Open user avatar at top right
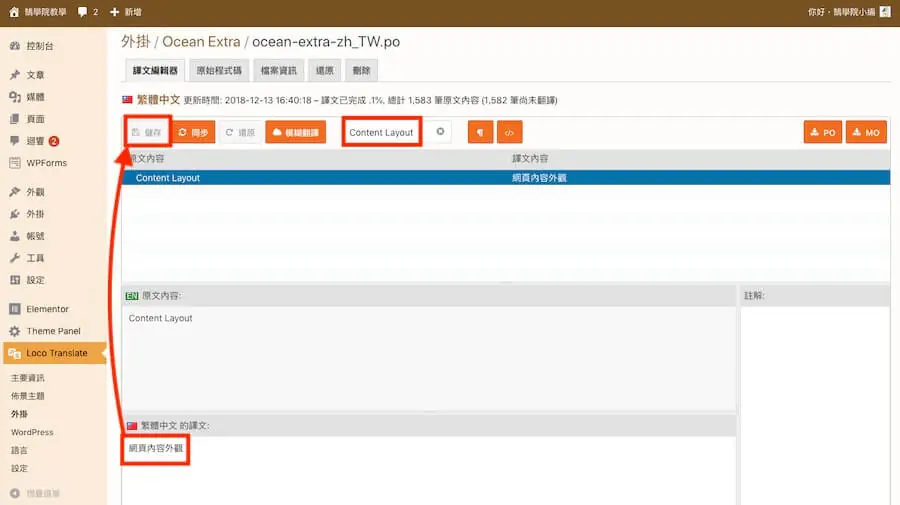Image resolution: width=900 pixels, height=505 pixels. pos(885,11)
